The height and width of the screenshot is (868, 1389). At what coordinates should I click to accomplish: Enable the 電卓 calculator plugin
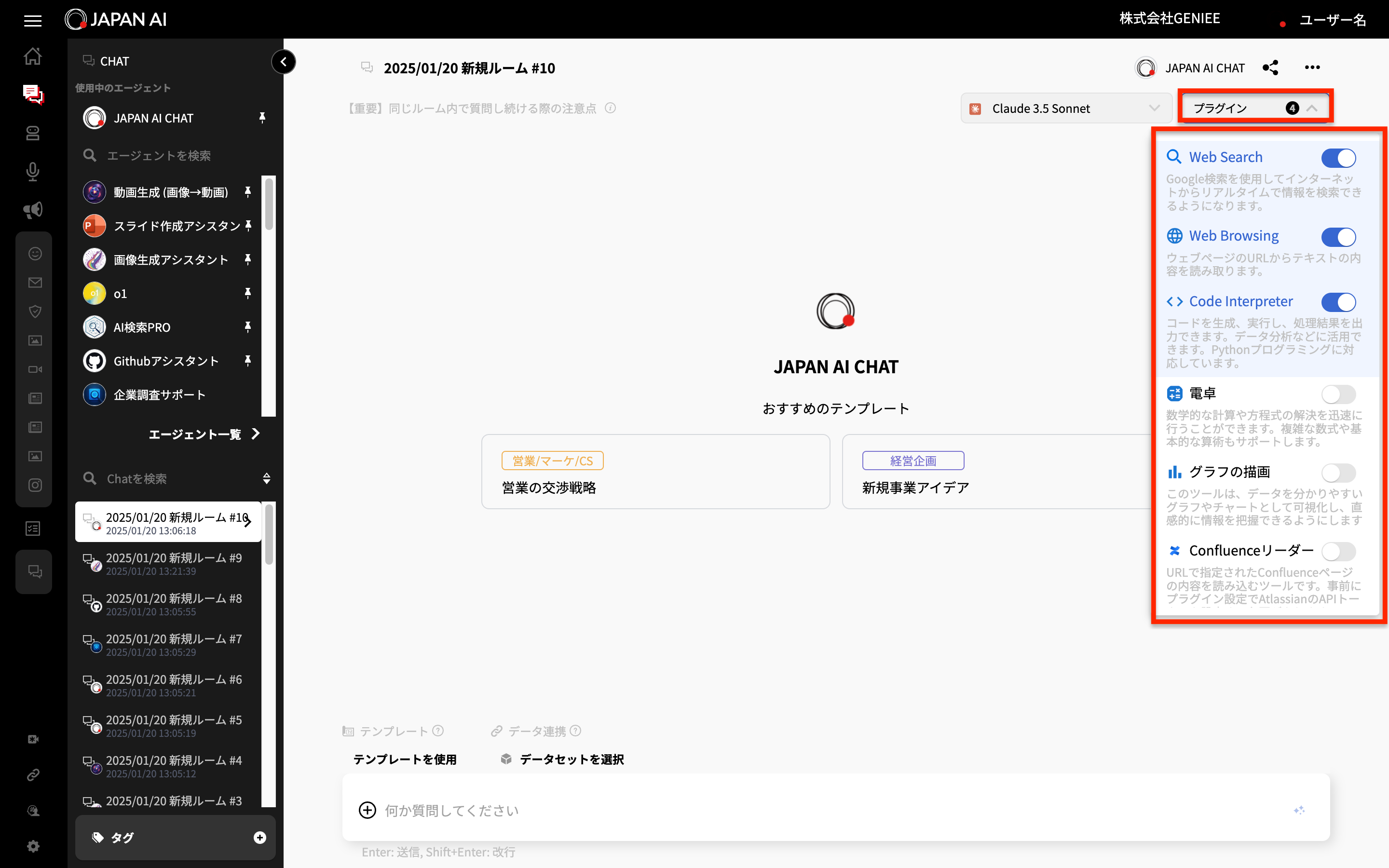(x=1338, y=394)
